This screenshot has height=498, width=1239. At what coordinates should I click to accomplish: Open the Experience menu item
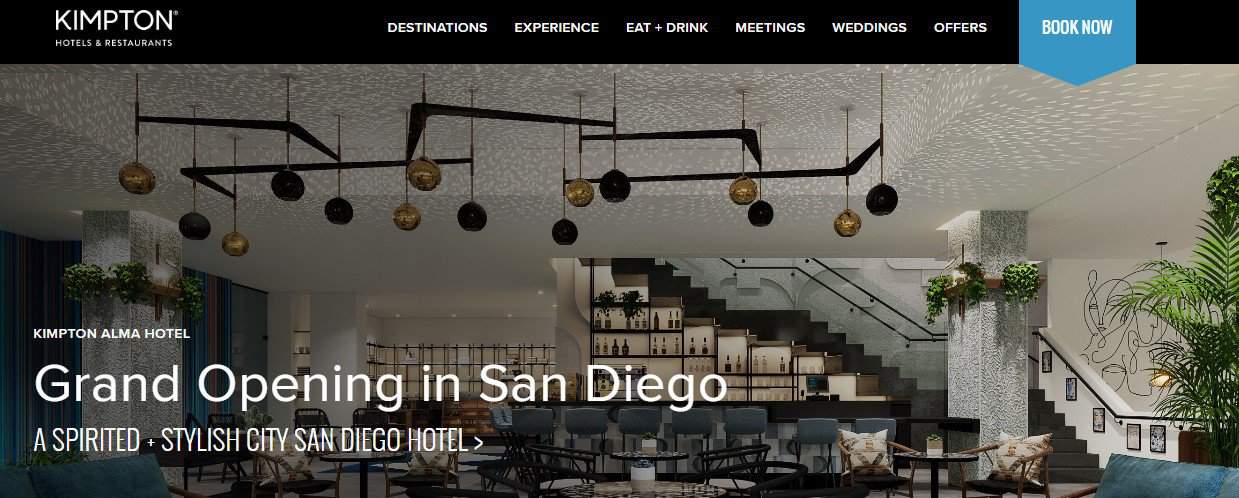556,28
